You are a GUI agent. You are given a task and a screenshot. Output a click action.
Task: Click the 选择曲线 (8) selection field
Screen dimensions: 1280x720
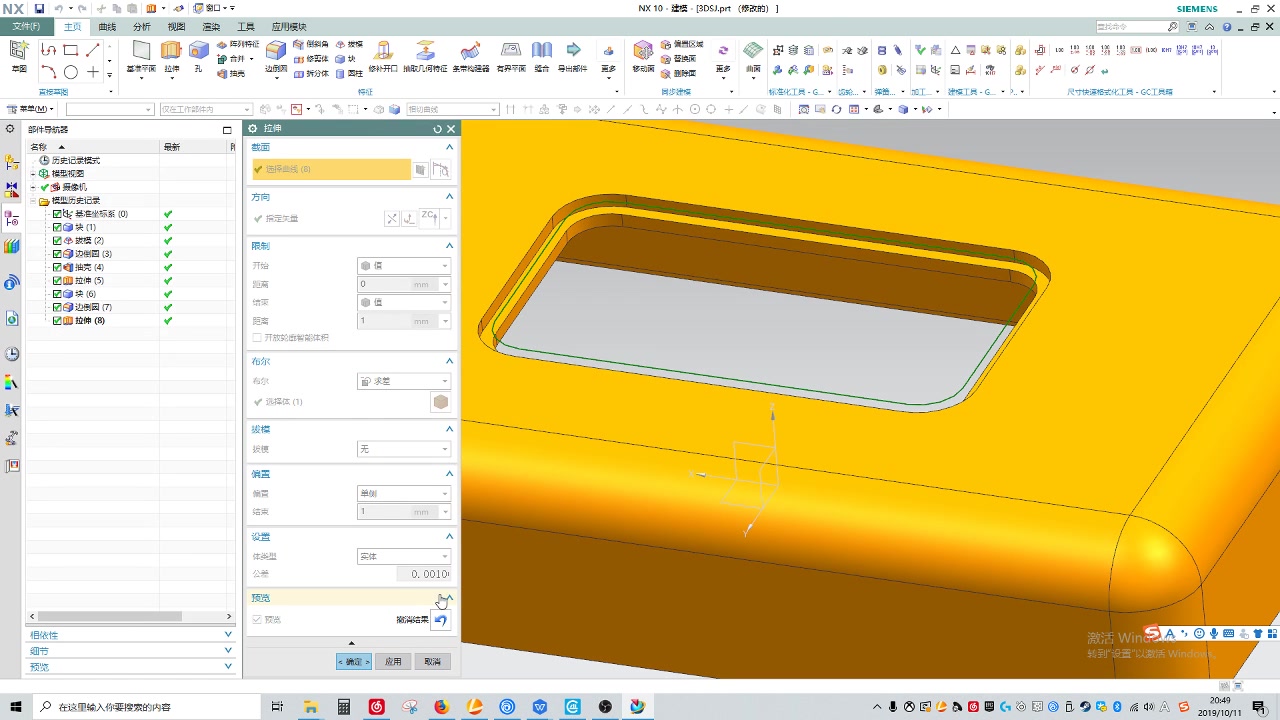point(331,169)
